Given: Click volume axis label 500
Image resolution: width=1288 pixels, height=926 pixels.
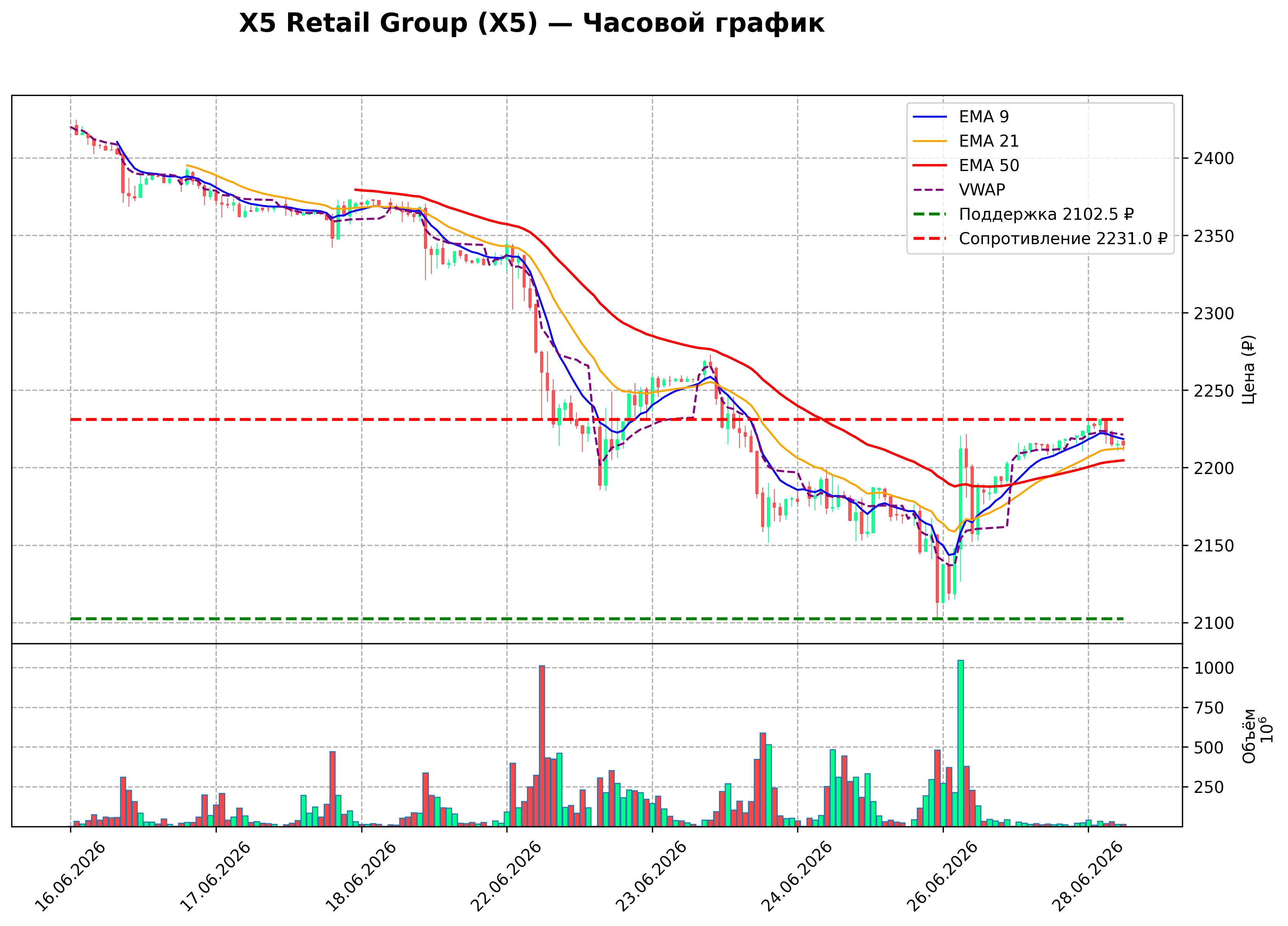Looking at the screenshot, I should (x=1209, y=748).
